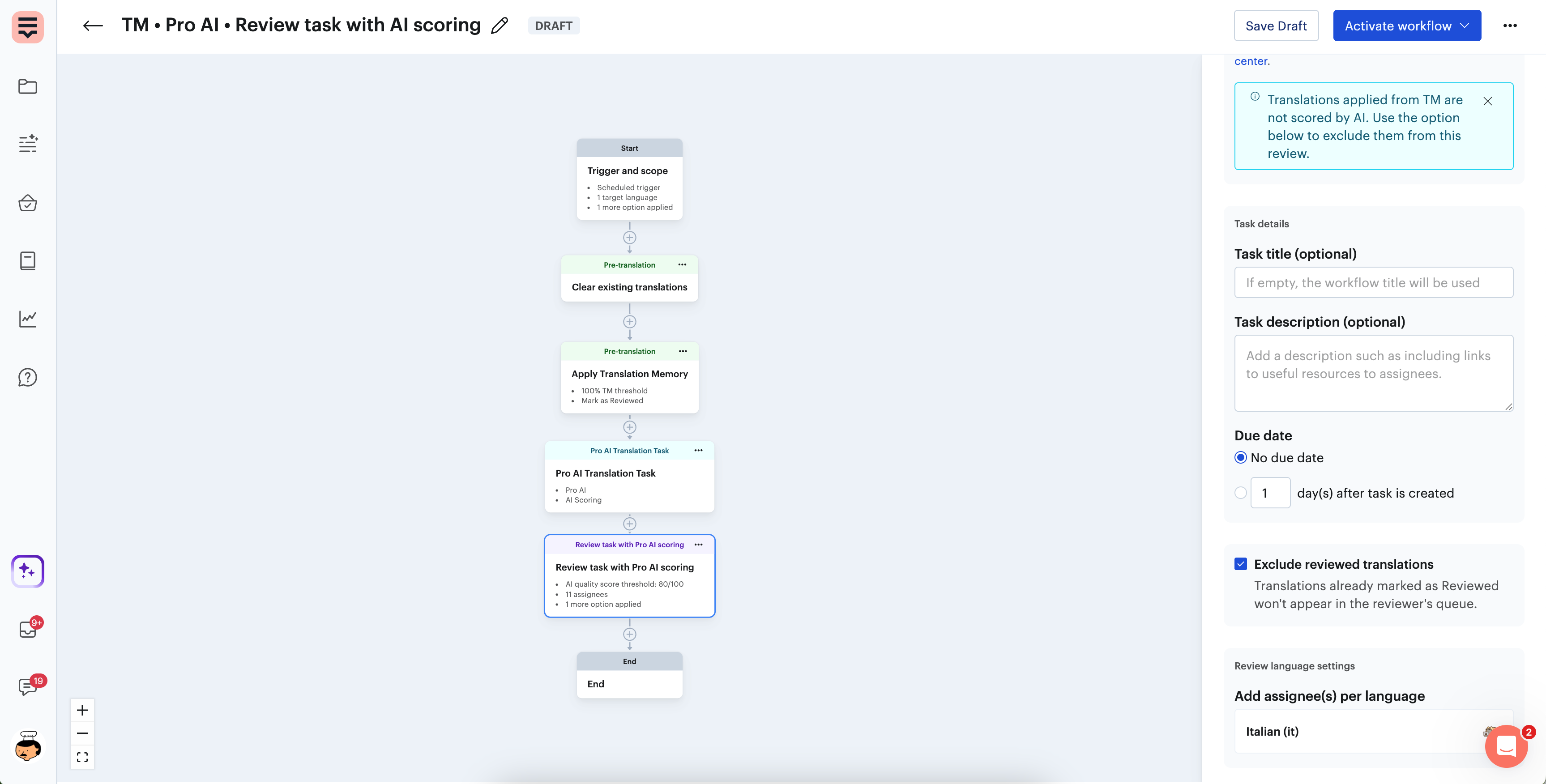Viewport: 1546px width, 784px height.
Task: Click the 'AI quality score threshold: 80/100' text
Action: [624, 584]
